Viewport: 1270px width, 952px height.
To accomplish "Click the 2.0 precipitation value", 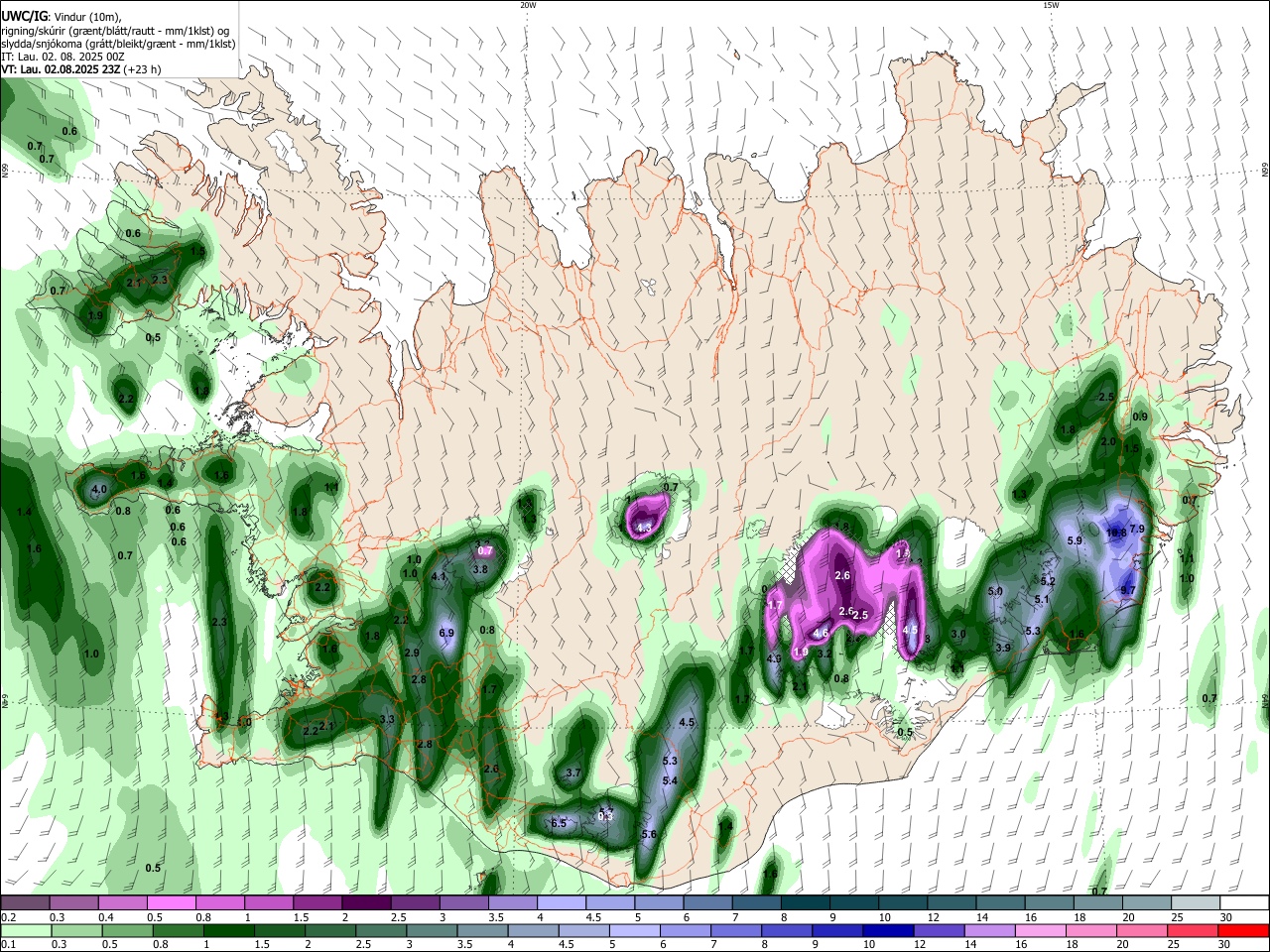I will [1108, 442].
